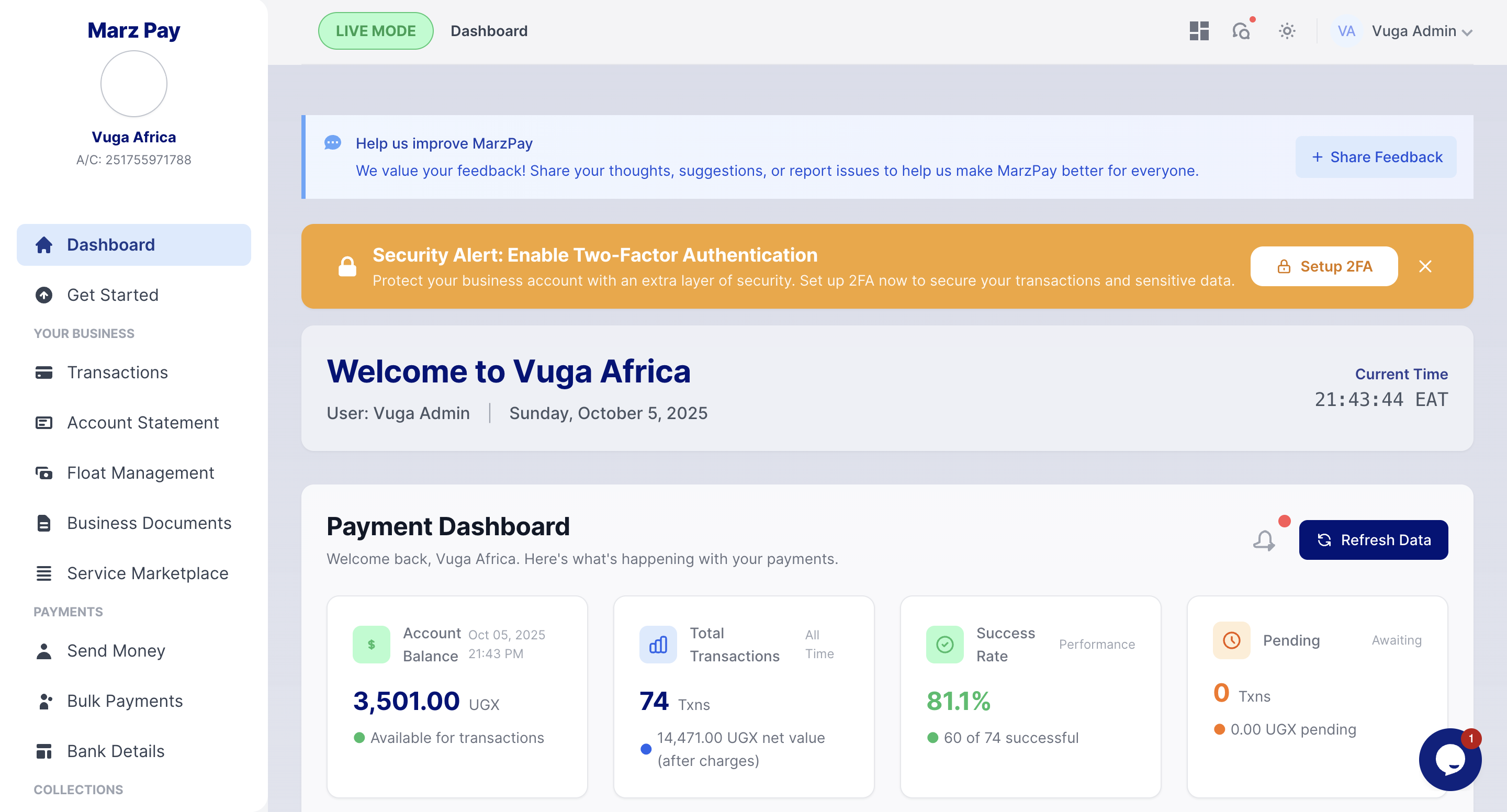The height and width of the screenshot is (812, 1507).
Task: Click '0.00 UGX pending' text
Action: [x=1293, y=729]
